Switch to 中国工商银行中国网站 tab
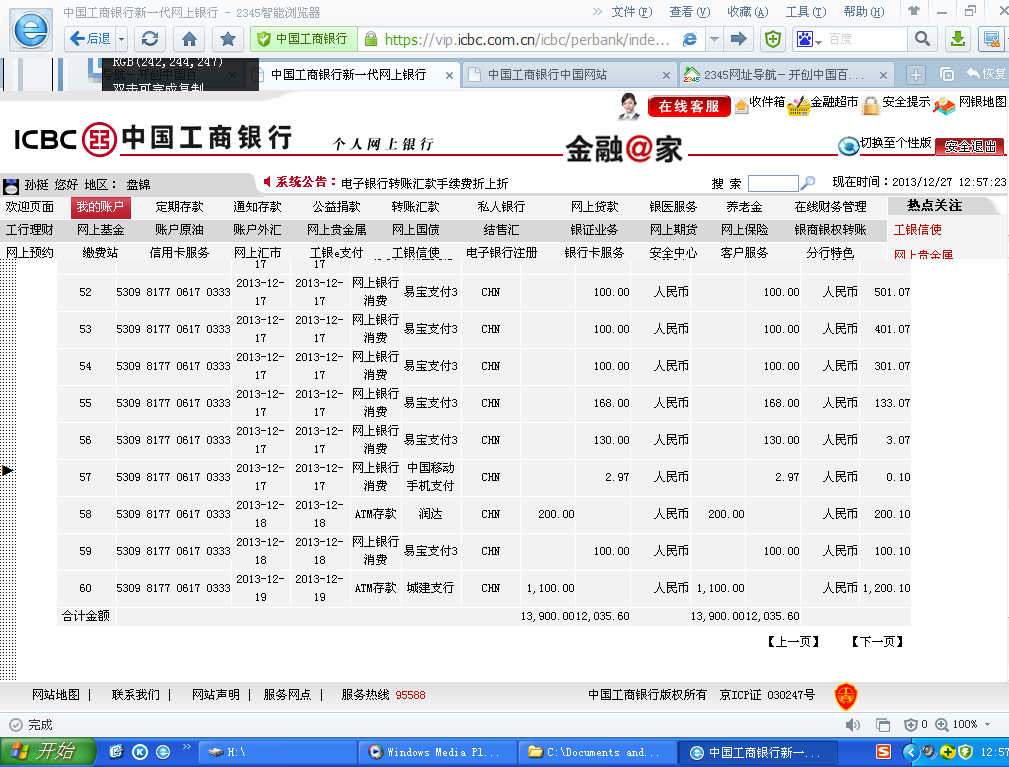Viewport: 1009px width, 767px height. click(x=546, y=75)
